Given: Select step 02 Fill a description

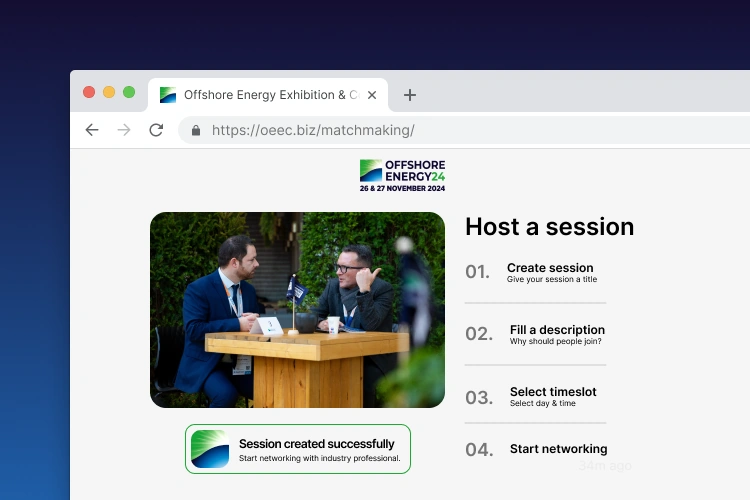Looking at the screenshot, I should (x=535, y=334).
